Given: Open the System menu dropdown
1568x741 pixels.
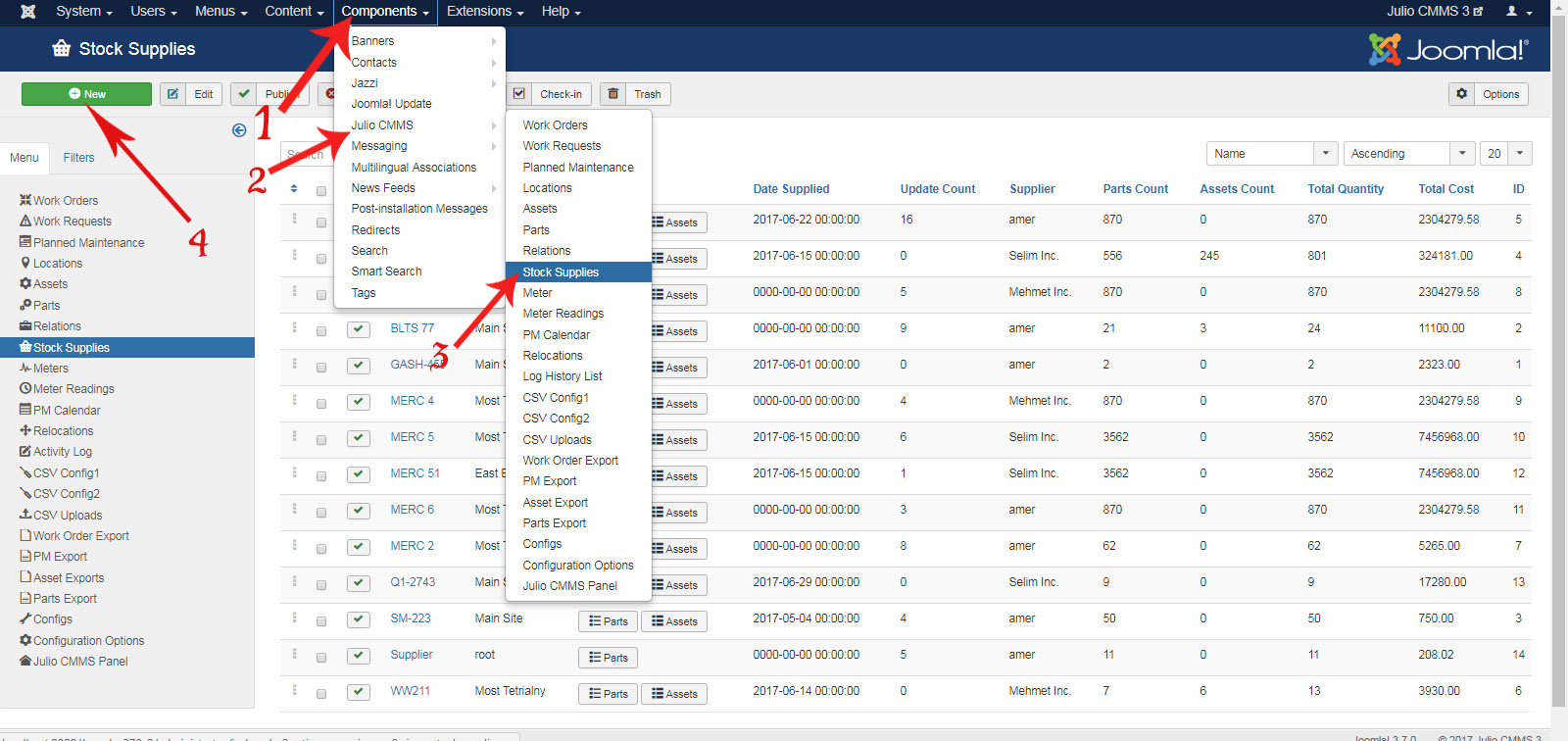Looking at the screenshot, I should coord(84,12).
